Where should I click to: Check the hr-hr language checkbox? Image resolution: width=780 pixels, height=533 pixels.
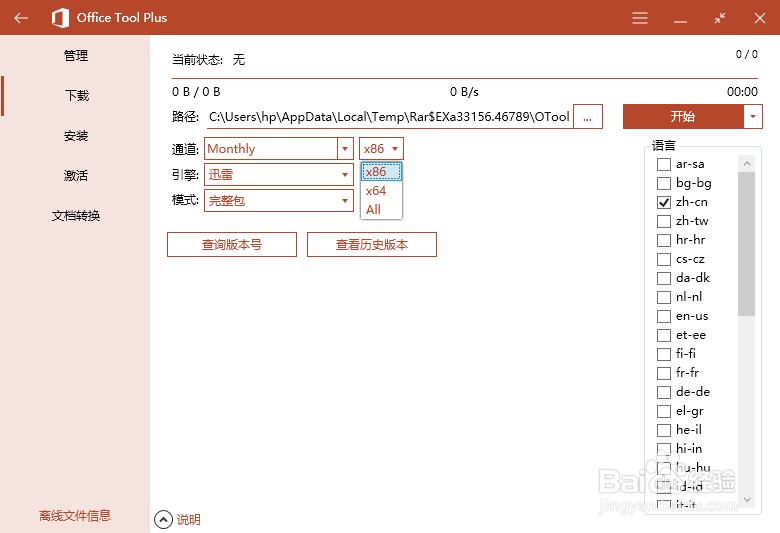pos(664,240)
